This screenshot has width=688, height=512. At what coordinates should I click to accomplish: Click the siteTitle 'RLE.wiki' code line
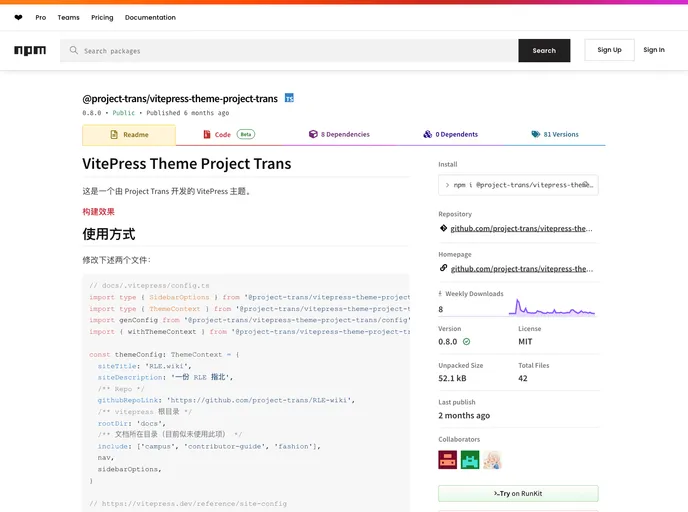[x=145, y=366]
